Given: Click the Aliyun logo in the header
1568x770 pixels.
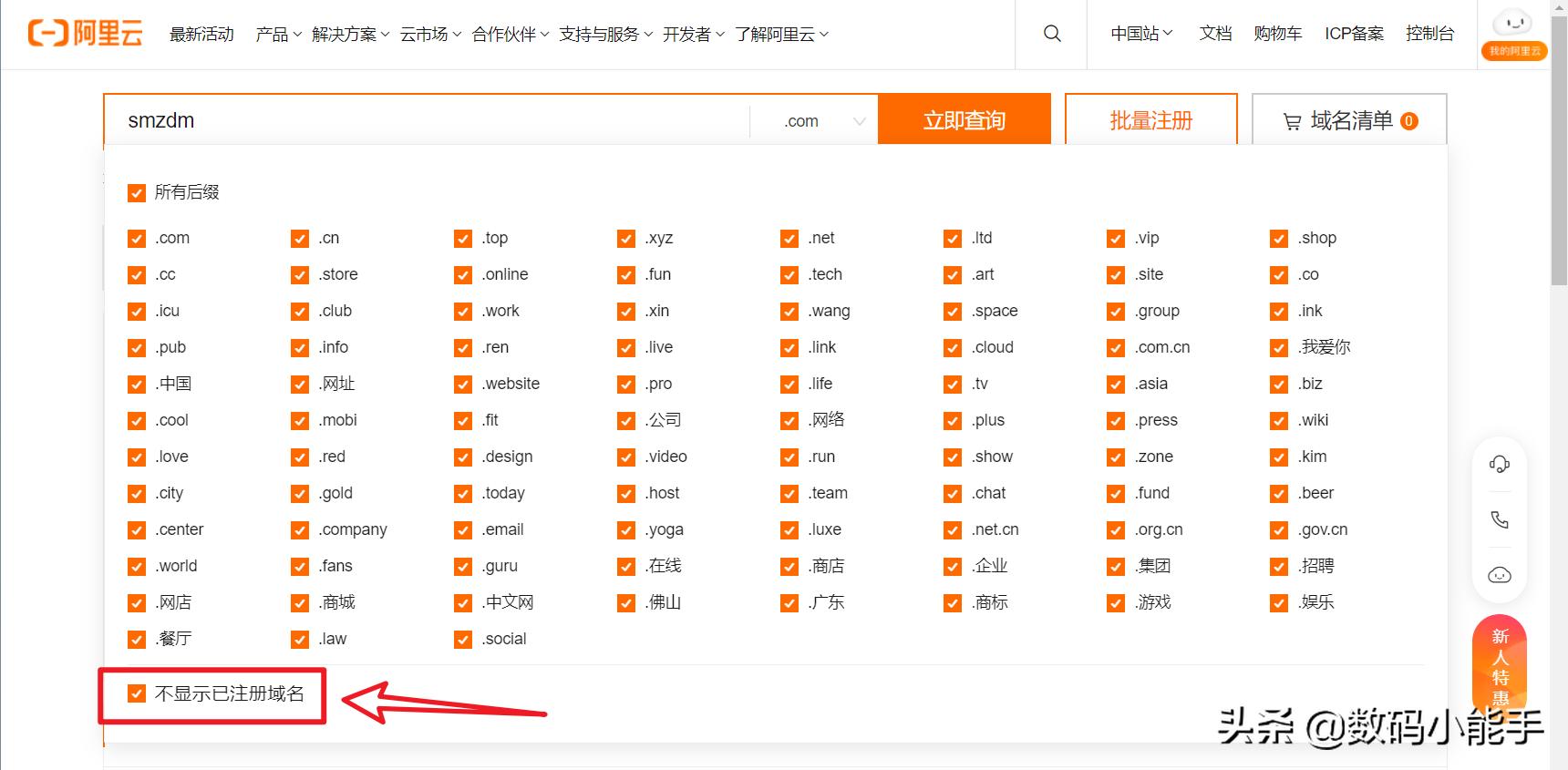Looking at the screenshot, I should tap(86, 34).
